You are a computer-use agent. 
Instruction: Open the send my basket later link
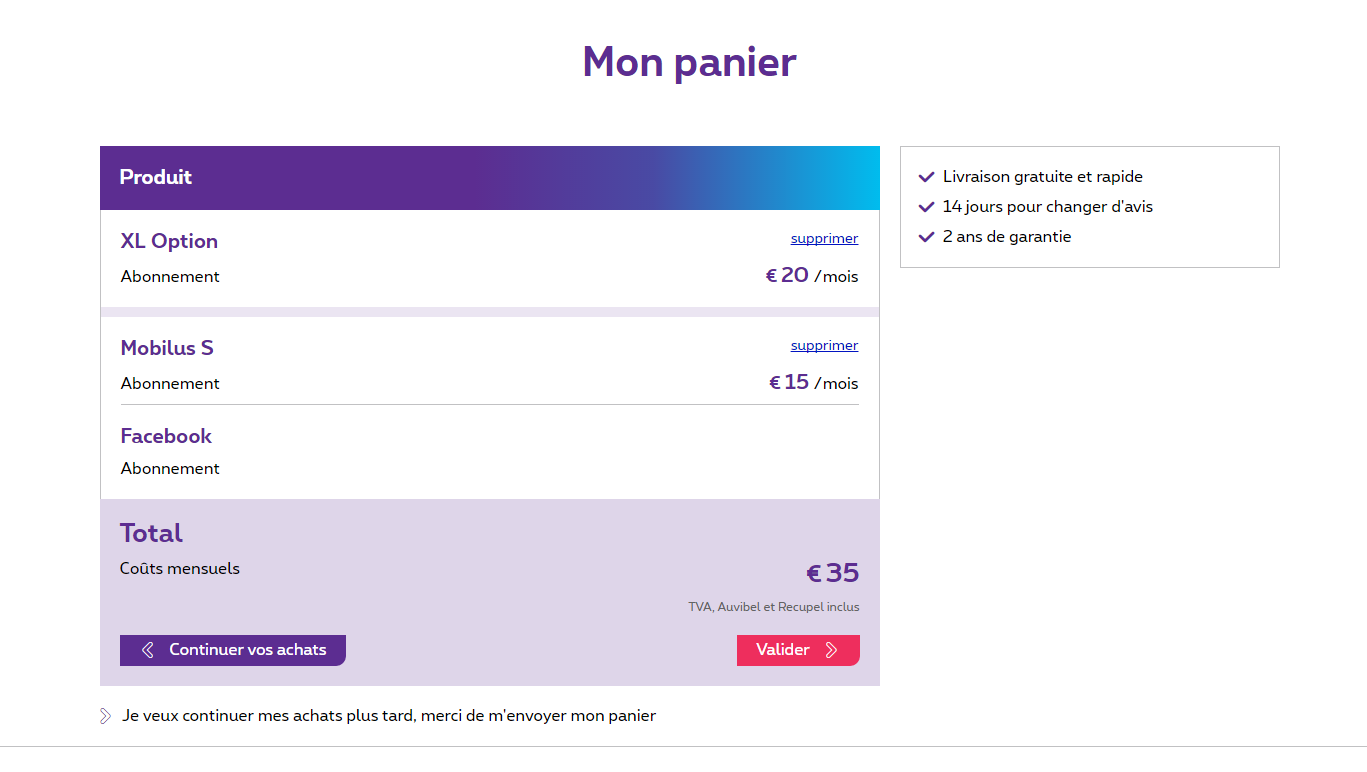click(389, 716)
